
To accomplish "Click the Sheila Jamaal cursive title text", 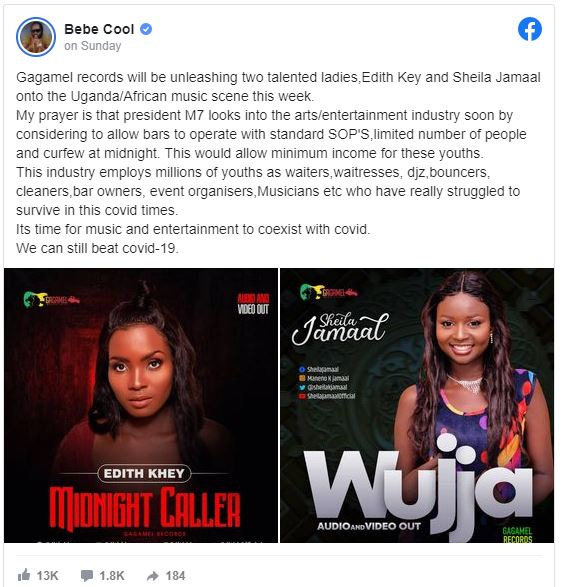I will pyautogui.click(x=340, y=328).
